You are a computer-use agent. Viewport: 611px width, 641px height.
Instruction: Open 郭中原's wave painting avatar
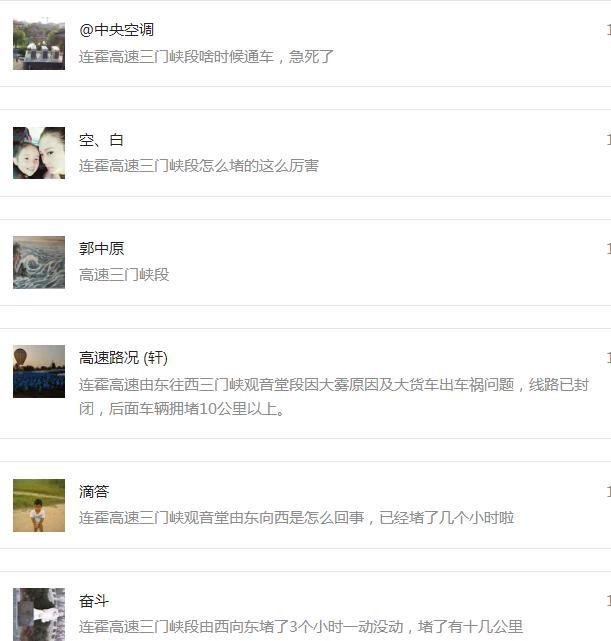(x=39, y=262)
